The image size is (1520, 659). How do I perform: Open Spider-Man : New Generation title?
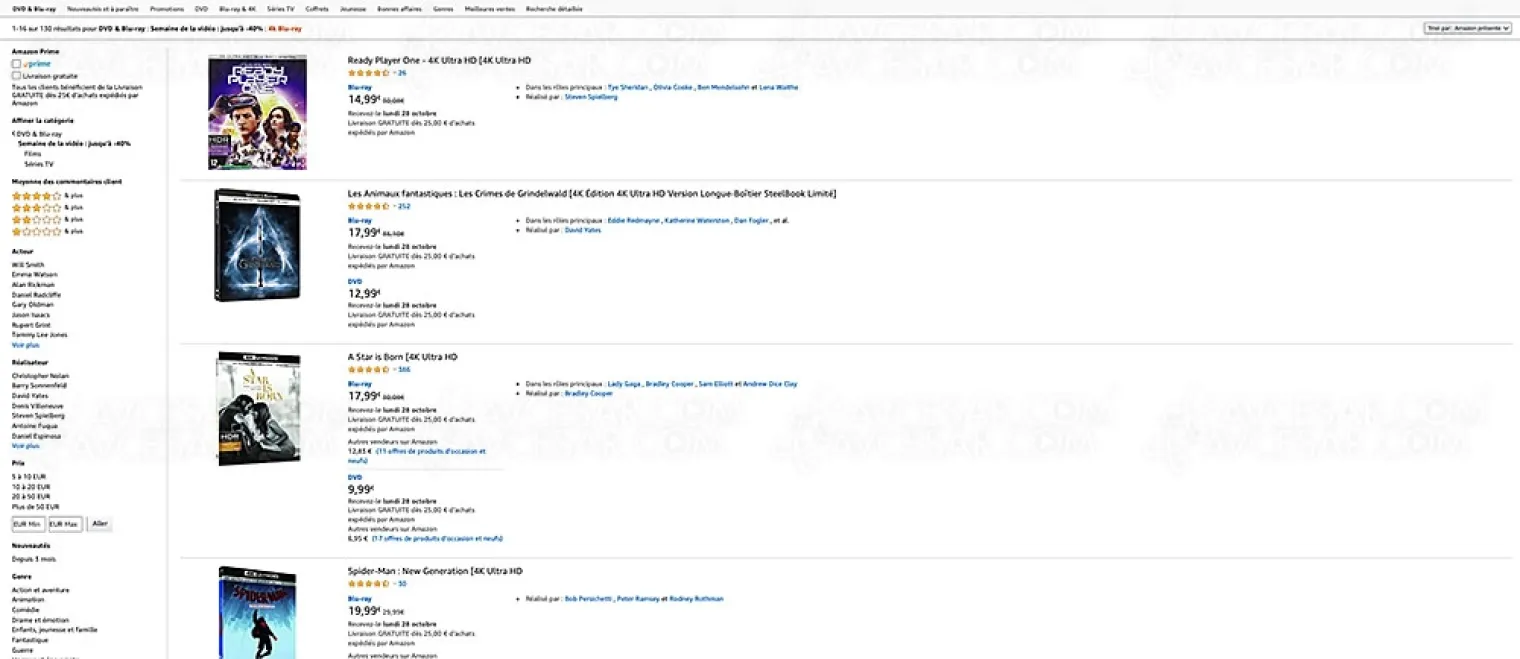tap(435, 571)
